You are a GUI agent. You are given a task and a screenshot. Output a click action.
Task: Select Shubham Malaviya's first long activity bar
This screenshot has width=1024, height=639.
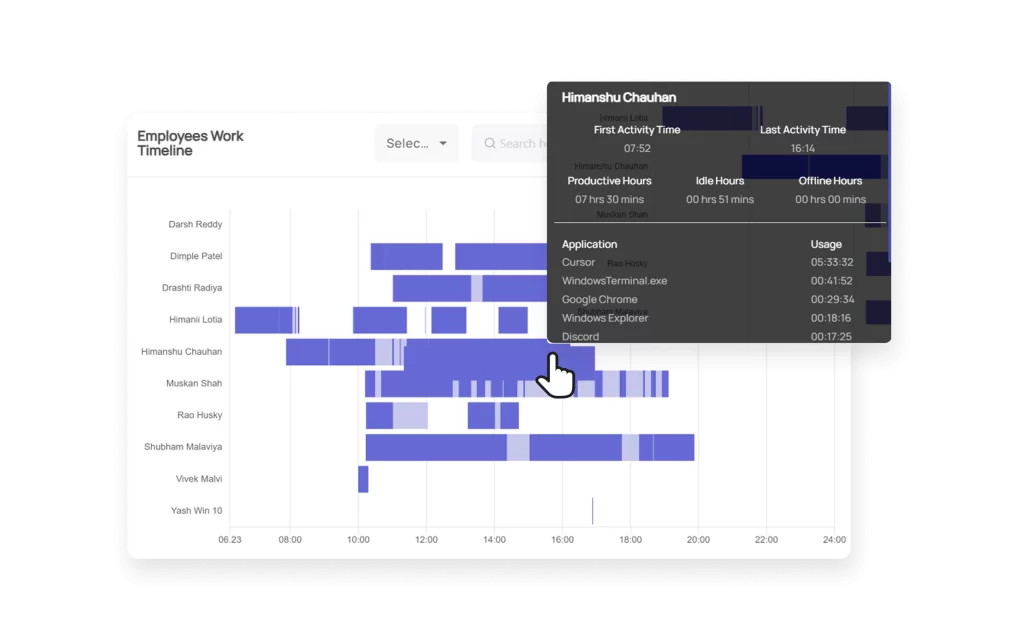(x=435, y=447)
